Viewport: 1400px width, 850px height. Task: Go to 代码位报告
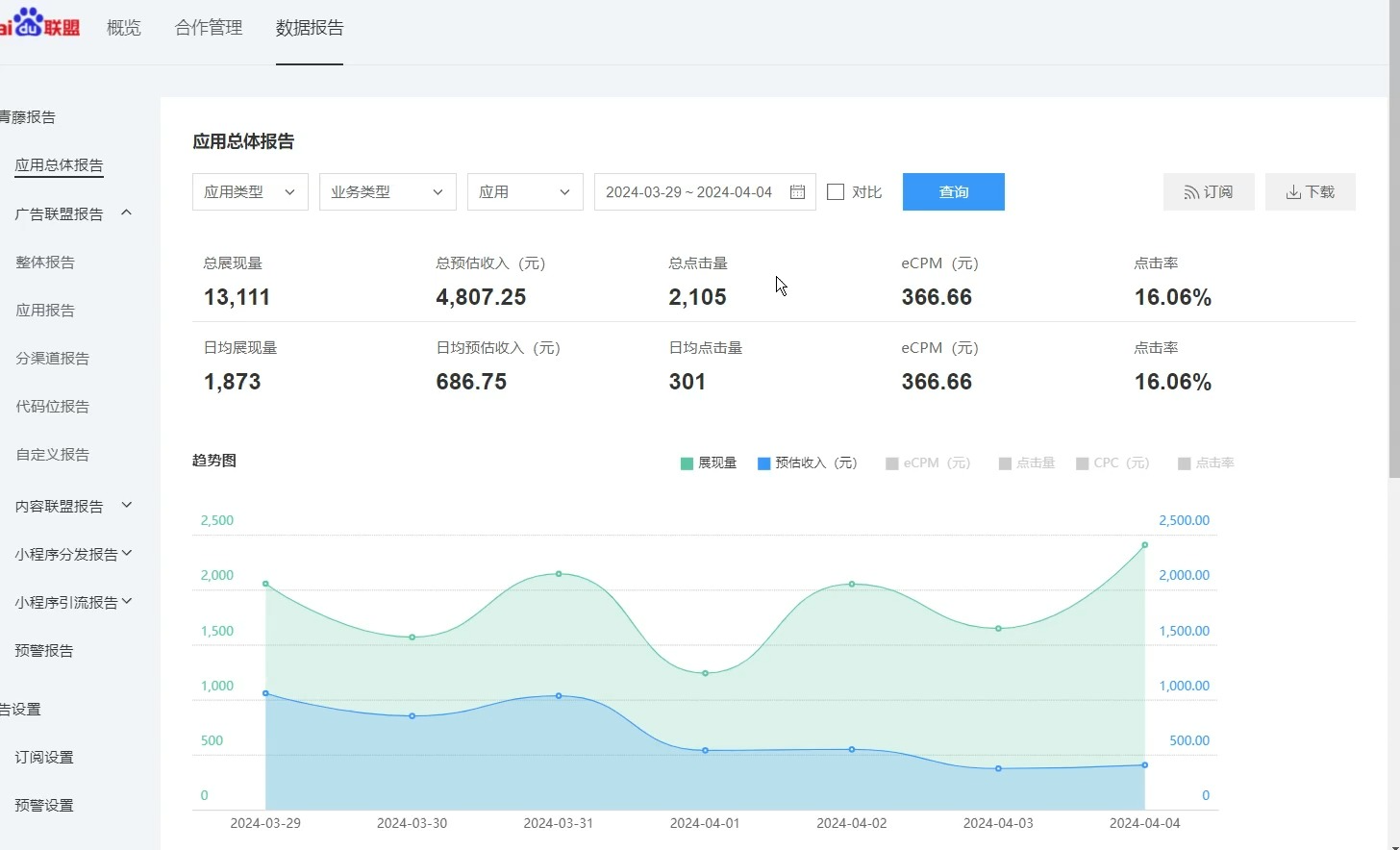(x=52, y=406)
